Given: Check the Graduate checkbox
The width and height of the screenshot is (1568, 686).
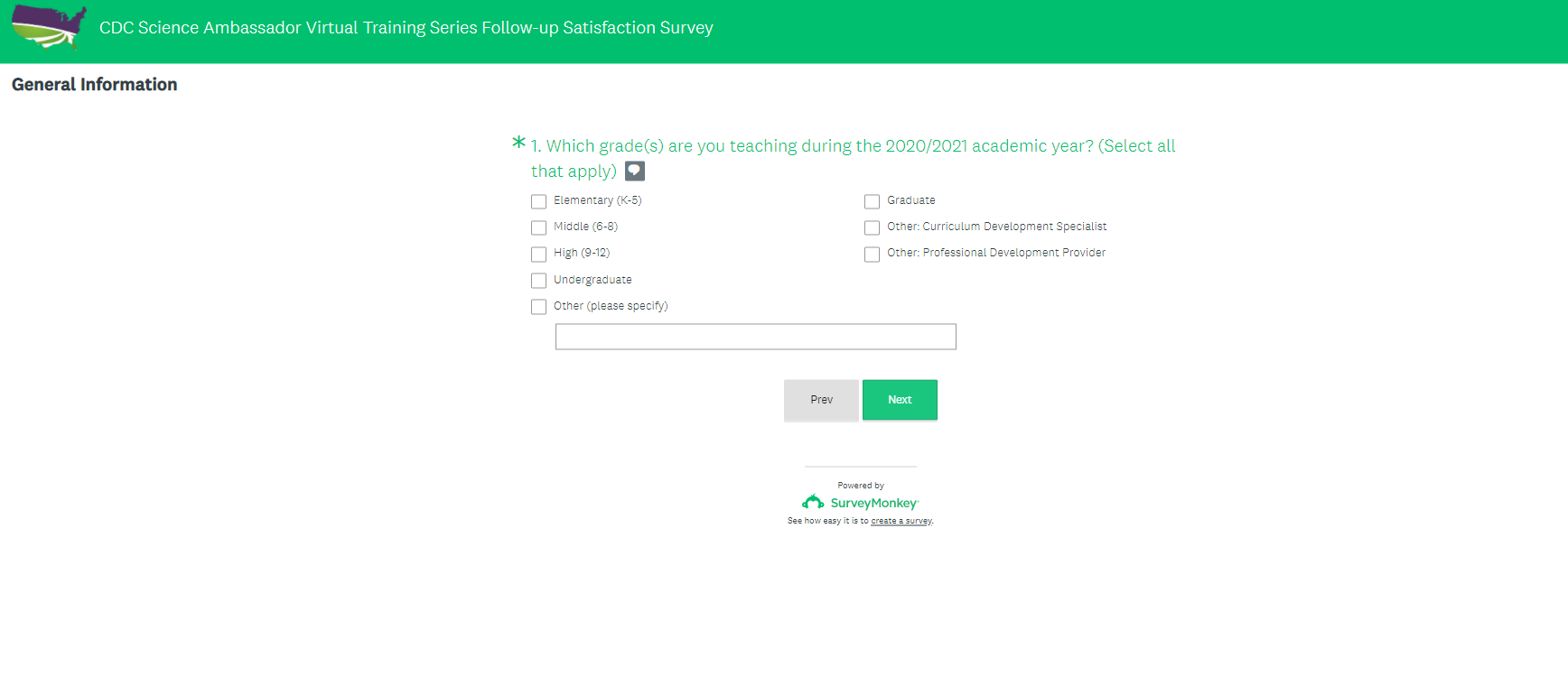Looking at the screenshot, I should point(872,201).
